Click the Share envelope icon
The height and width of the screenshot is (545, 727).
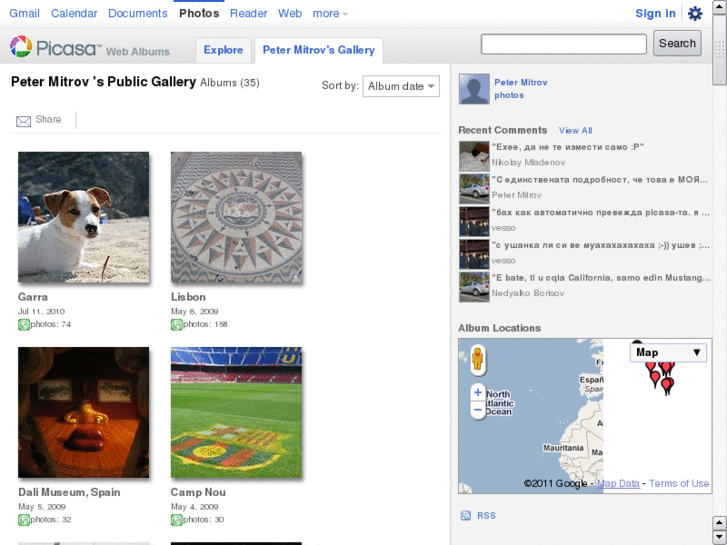(23, 121)
